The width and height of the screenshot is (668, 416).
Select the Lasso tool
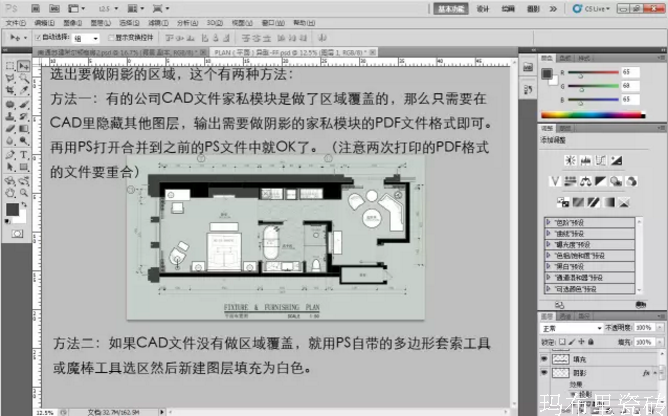(10, 78)
